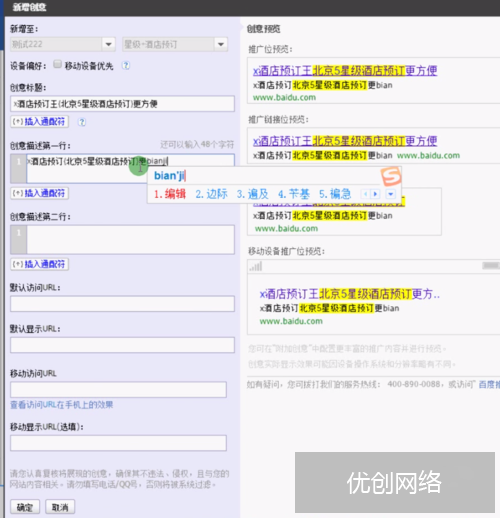
Task: Click the 移动访问URL input field
Action: [x=118, y=389]
